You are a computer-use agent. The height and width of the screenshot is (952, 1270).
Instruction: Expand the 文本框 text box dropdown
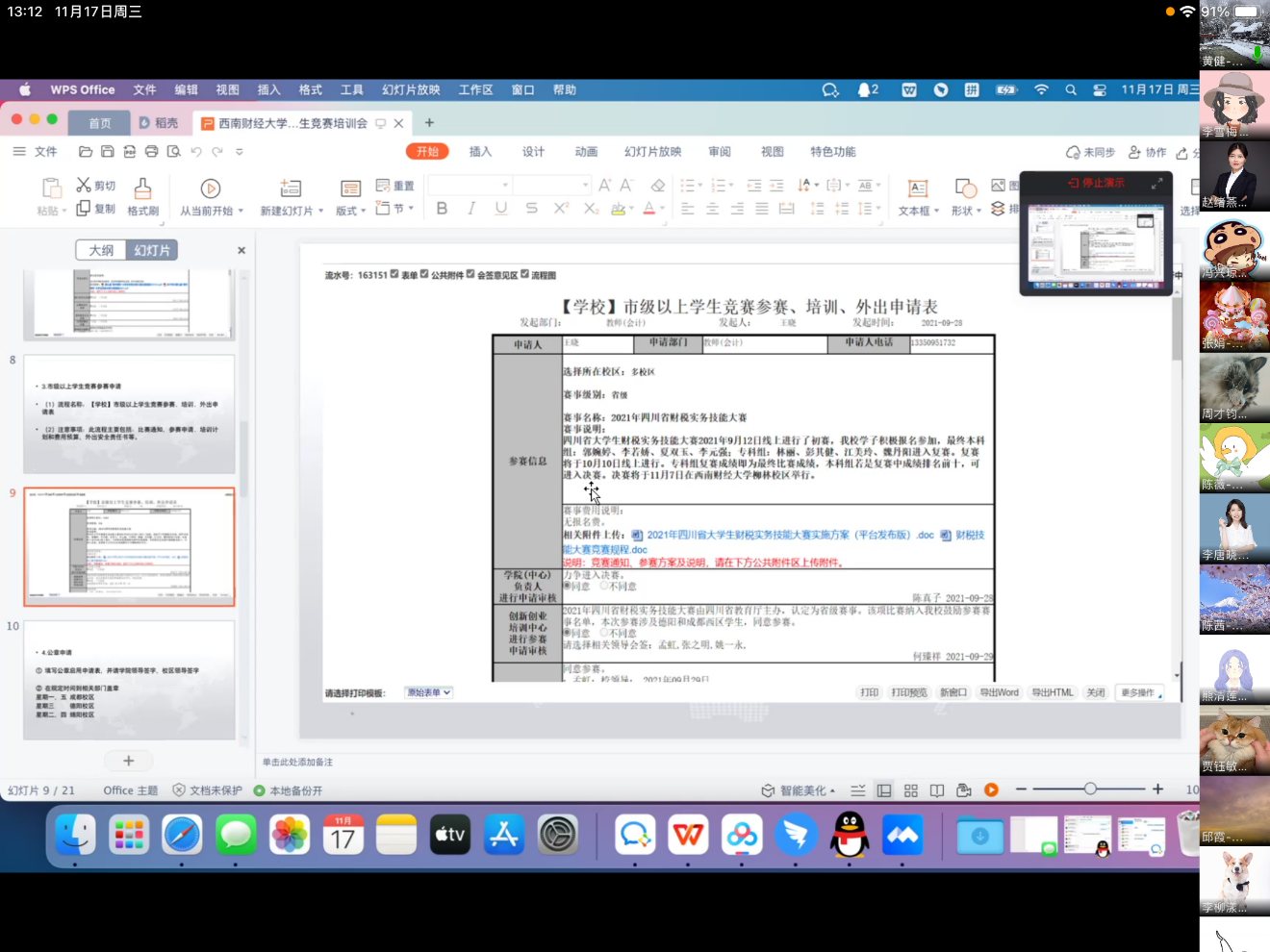(936, 211)
